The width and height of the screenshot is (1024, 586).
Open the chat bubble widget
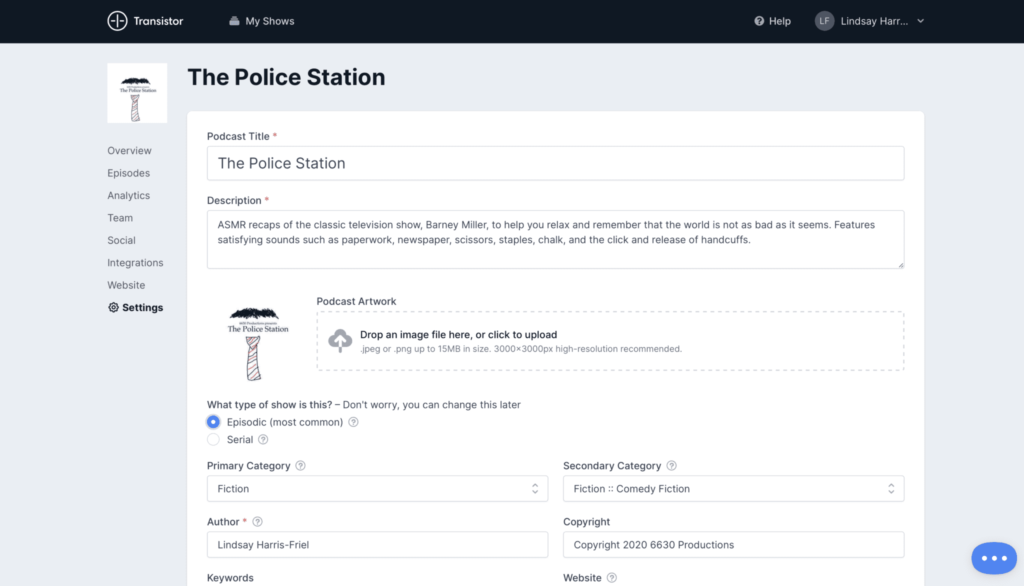pos(993,558)
